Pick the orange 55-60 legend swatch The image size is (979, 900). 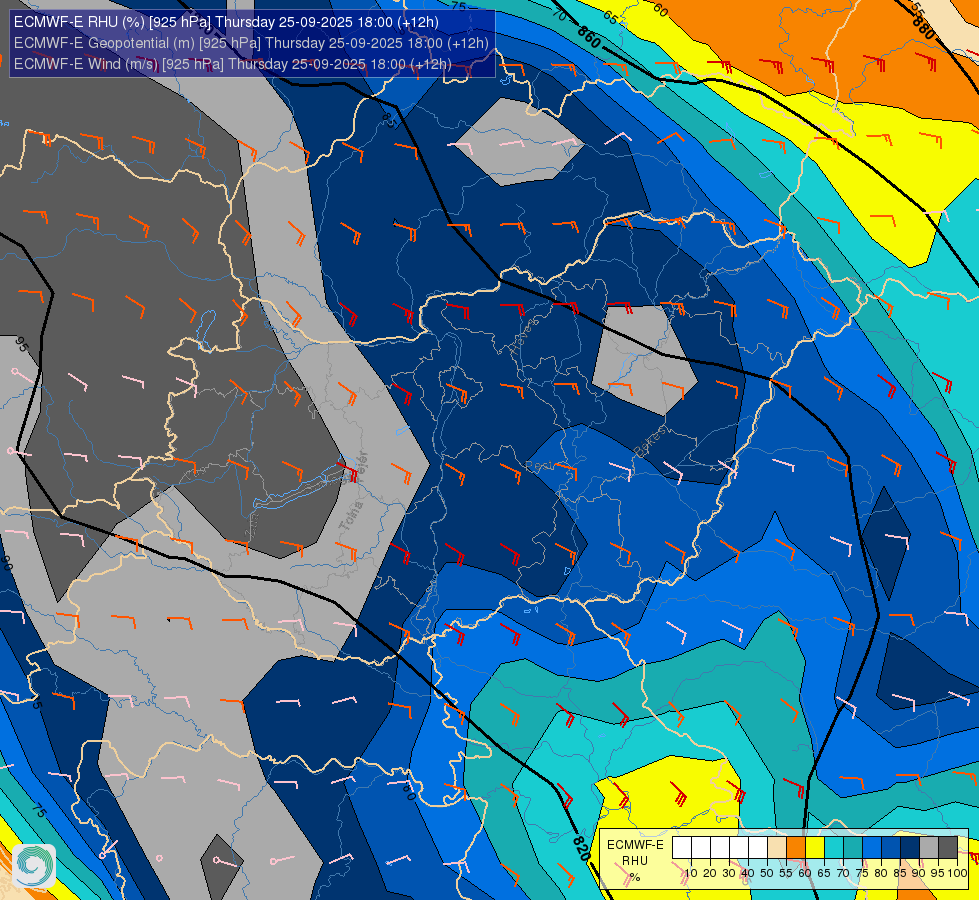[x=795, y=847]
